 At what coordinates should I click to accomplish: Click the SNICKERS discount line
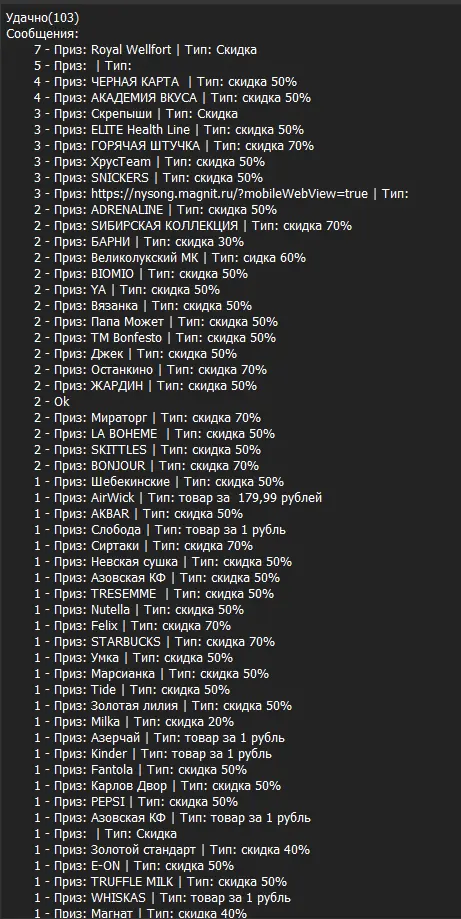click(x=148, y=178)
